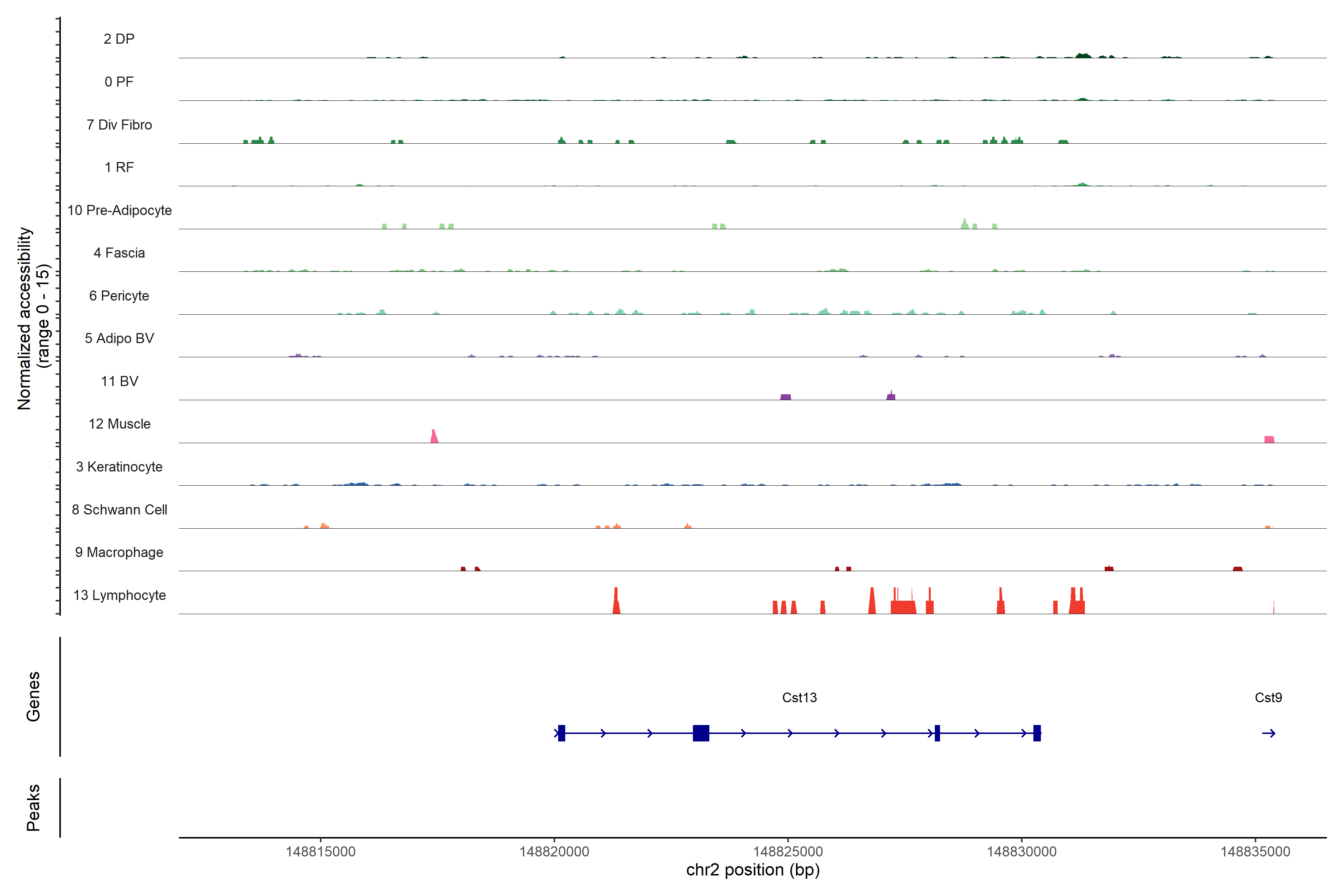The height and width of the screenshot is (896, 1344).
Task: Click the Peaks panel label
Action: click(33, 808)
